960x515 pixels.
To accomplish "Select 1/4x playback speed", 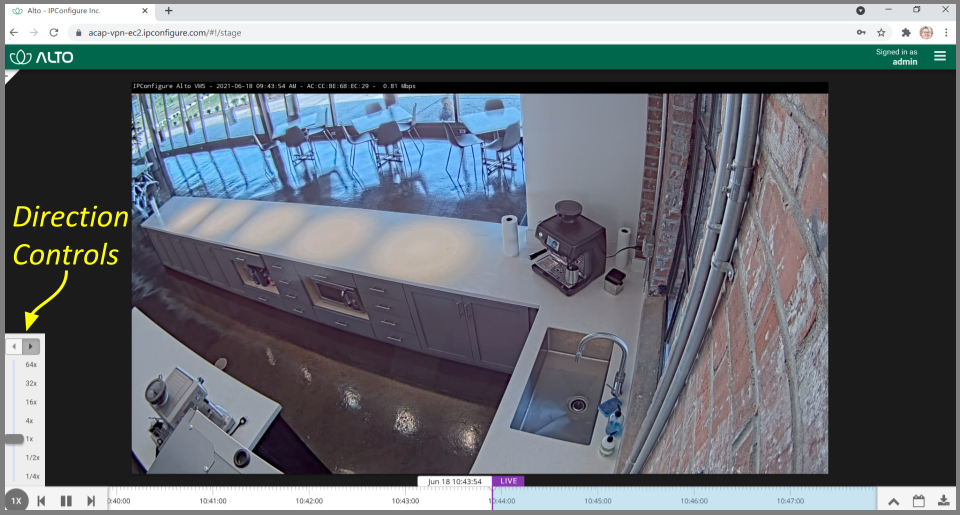I will [32, 476].
